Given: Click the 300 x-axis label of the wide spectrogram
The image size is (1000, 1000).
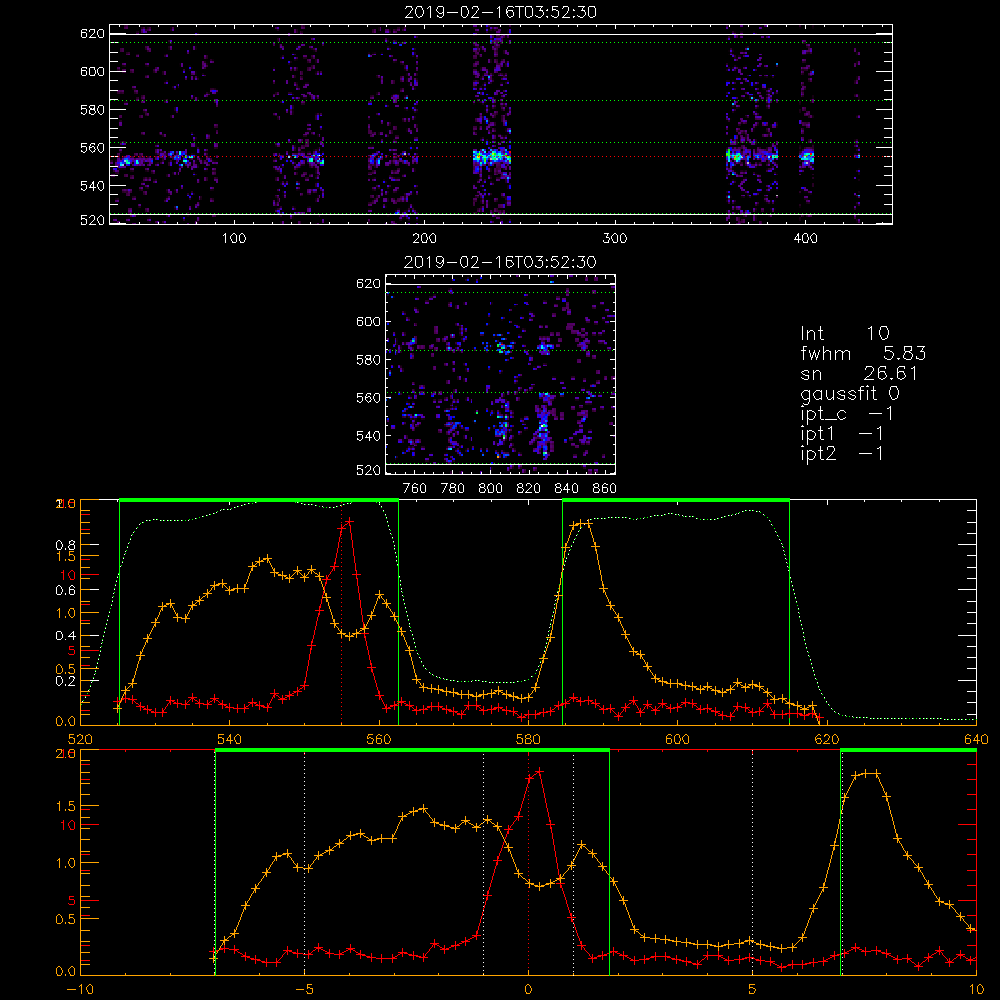Looking at the screenshot, I should [x=614, y=239].
